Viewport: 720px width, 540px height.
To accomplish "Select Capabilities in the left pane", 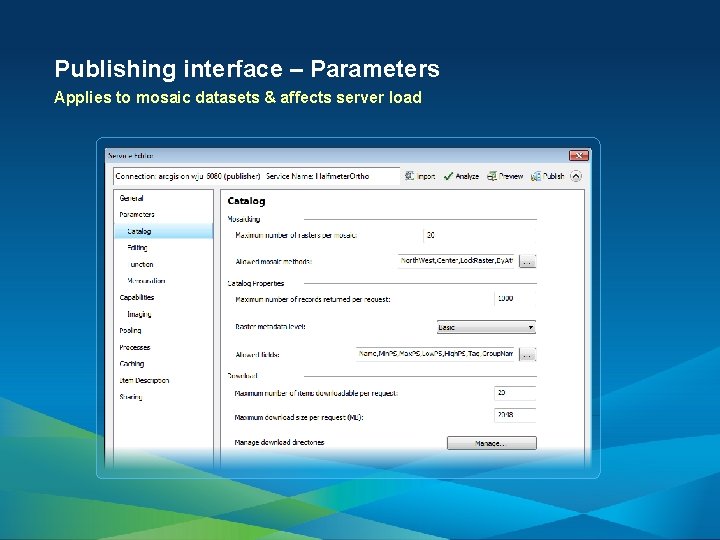I will 136,298.
